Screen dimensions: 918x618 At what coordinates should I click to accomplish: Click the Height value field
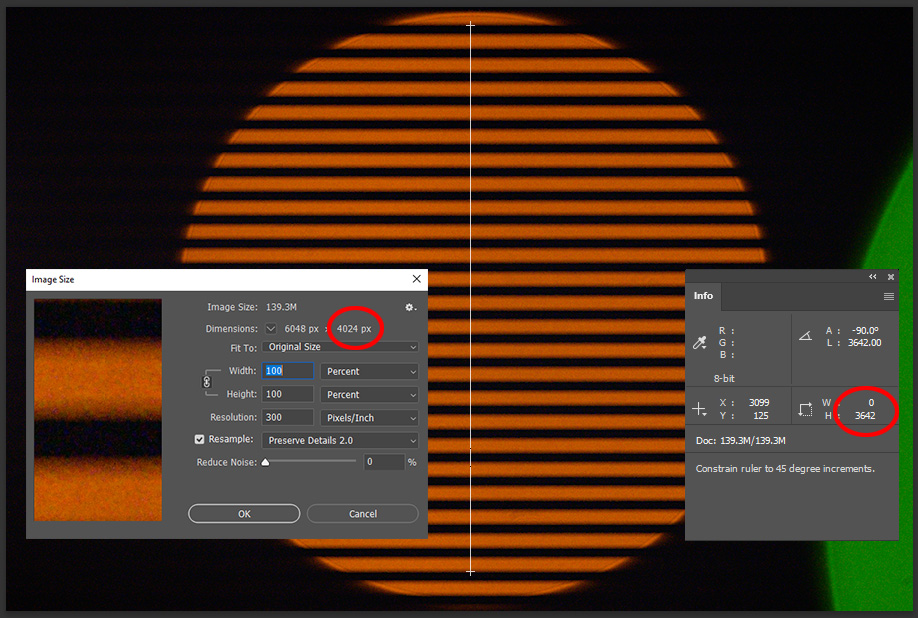pyautogui.click(x=287, y=394)
